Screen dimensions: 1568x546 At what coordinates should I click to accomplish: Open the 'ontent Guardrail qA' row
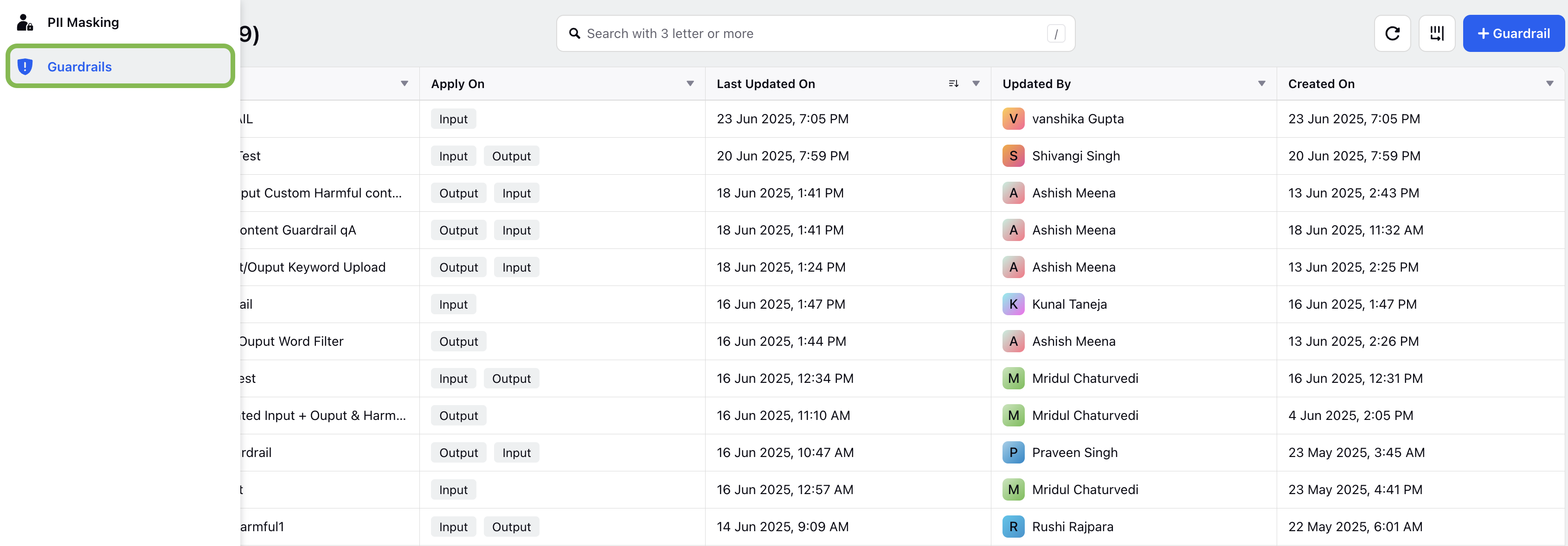pos(298,230)
